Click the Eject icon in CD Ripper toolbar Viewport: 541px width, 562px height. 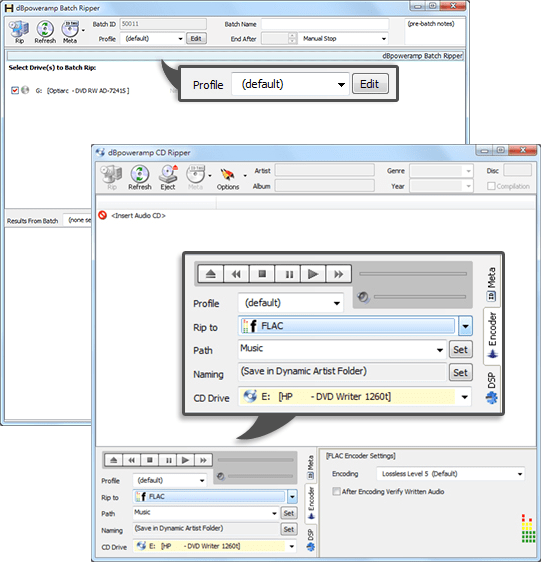point(168,177)
